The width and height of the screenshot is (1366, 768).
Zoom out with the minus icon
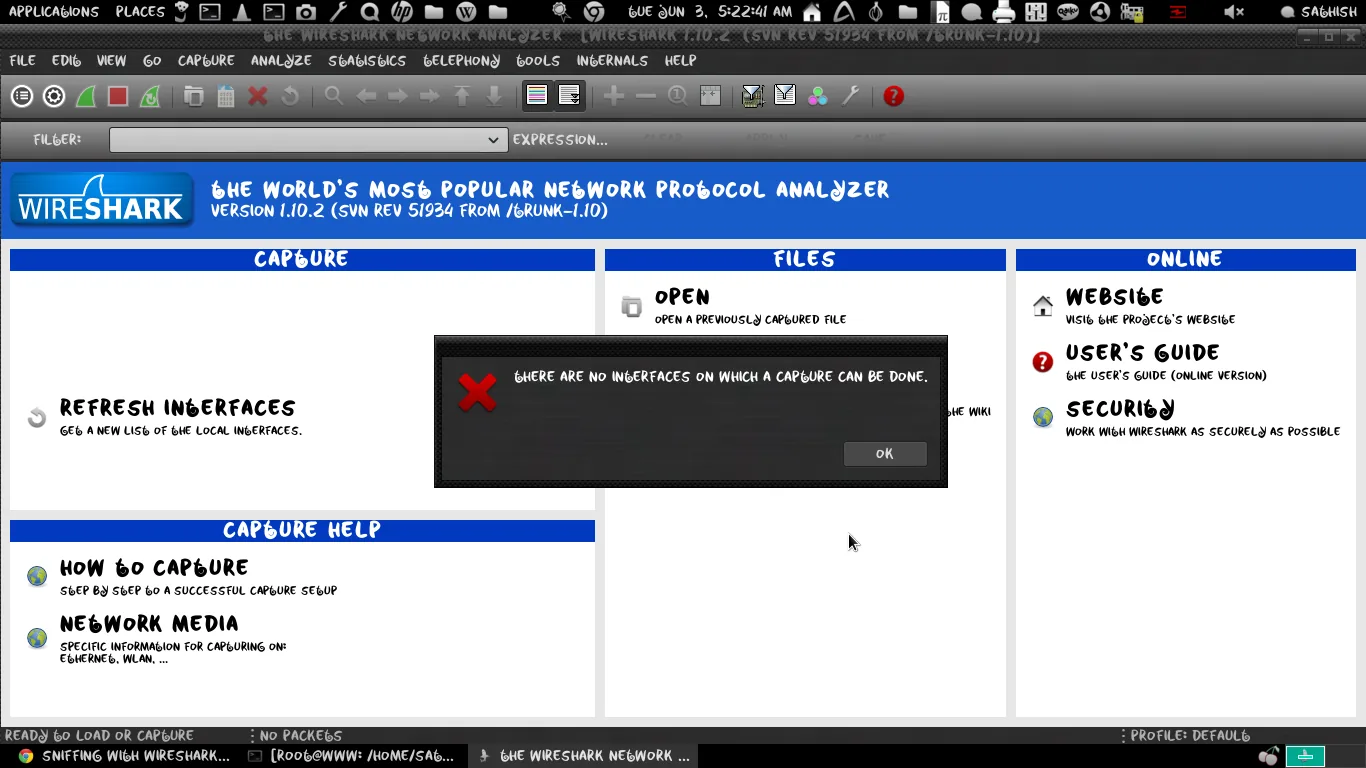(x=646, y=96)
